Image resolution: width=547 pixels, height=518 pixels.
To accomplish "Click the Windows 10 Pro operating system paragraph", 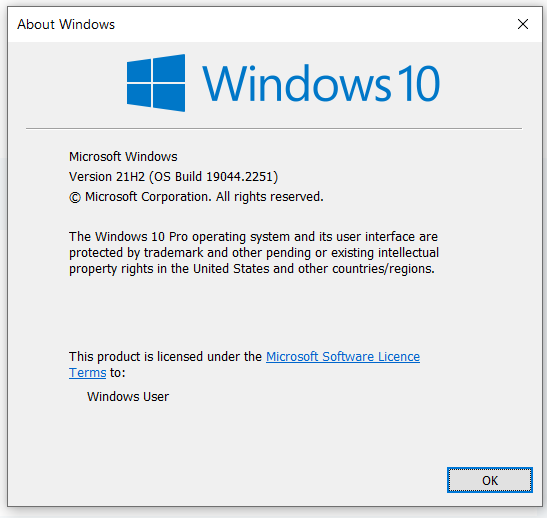I will pos(254,253).
